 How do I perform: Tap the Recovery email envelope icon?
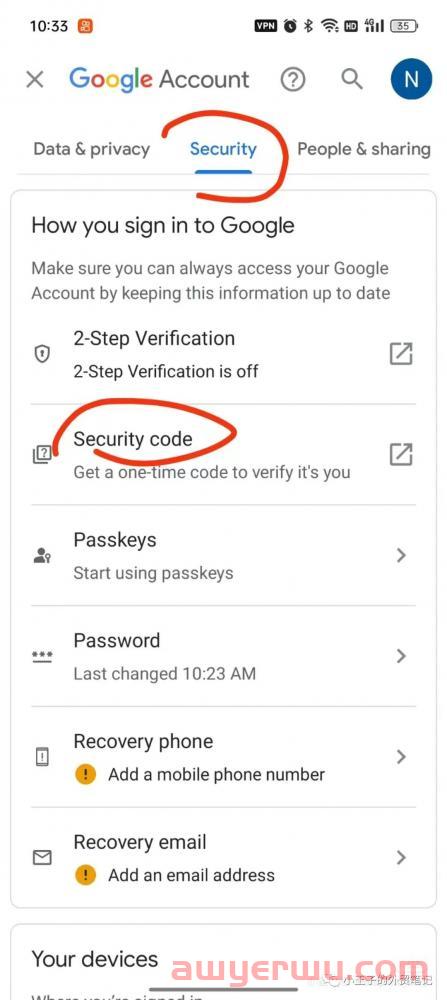coord(42,858)
